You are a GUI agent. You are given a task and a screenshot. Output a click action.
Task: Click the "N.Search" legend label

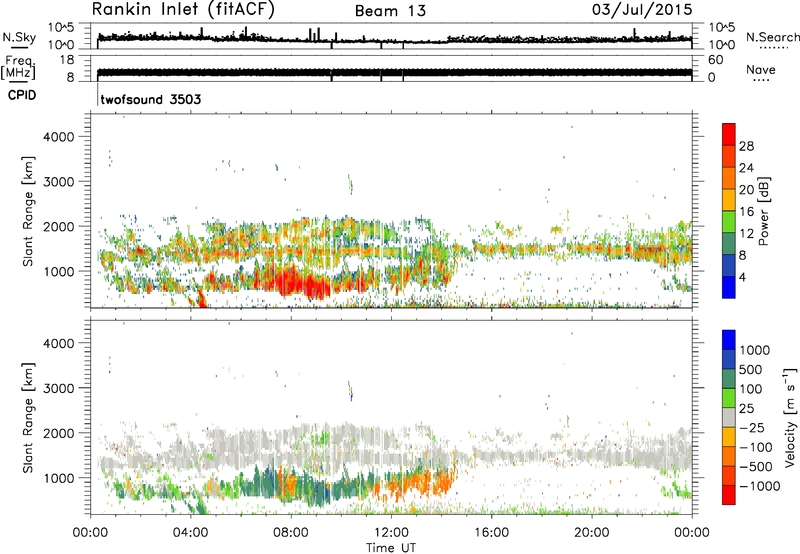tap(772, 37)
